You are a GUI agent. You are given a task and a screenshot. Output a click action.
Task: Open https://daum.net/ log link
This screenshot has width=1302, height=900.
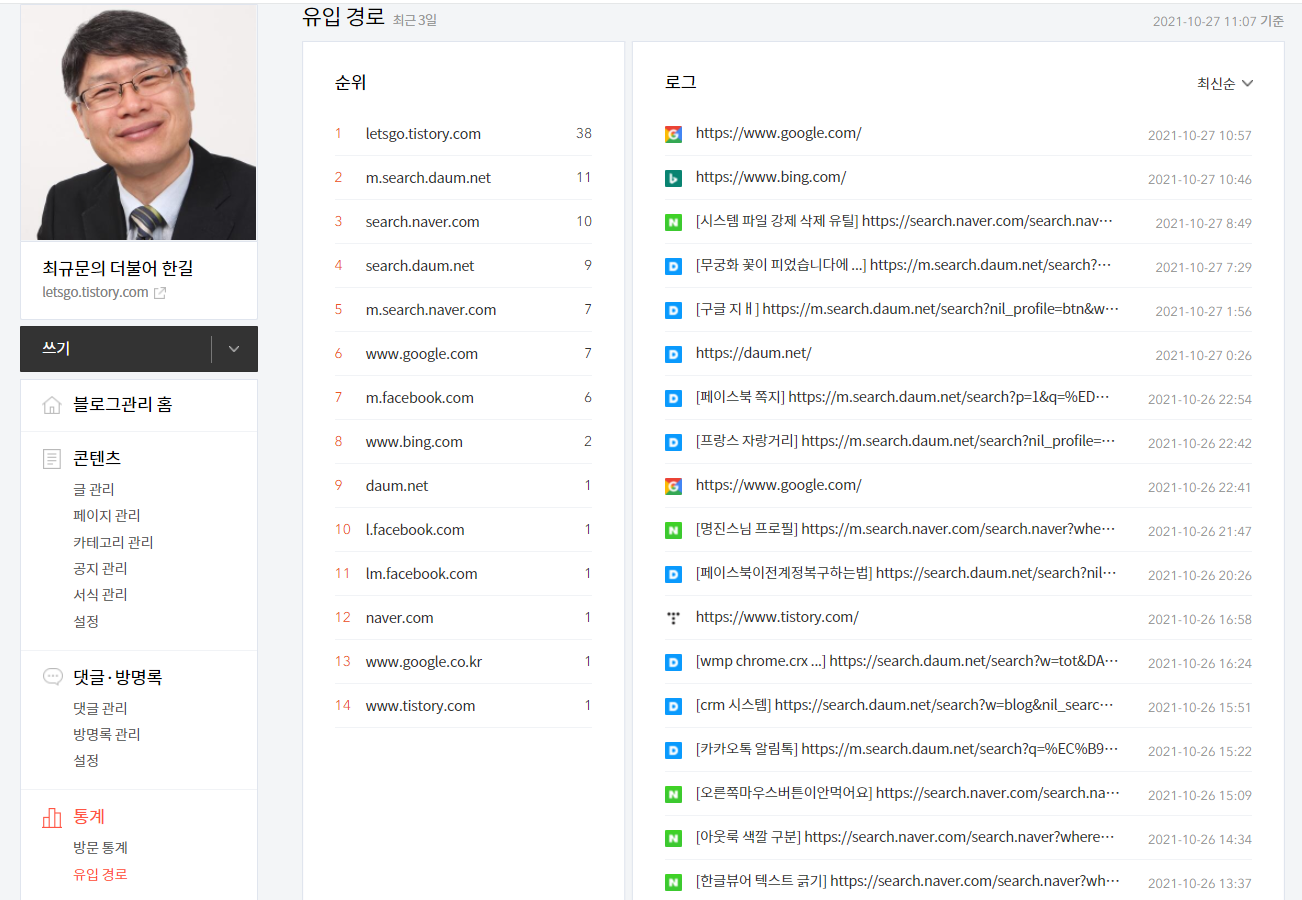754,353
